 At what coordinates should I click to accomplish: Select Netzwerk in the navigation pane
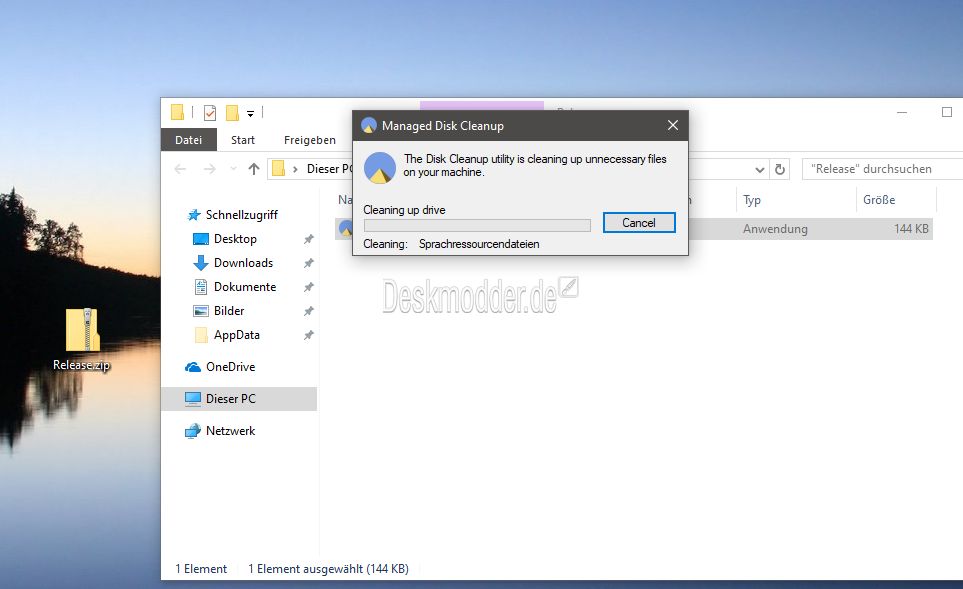tap(230, 431)
